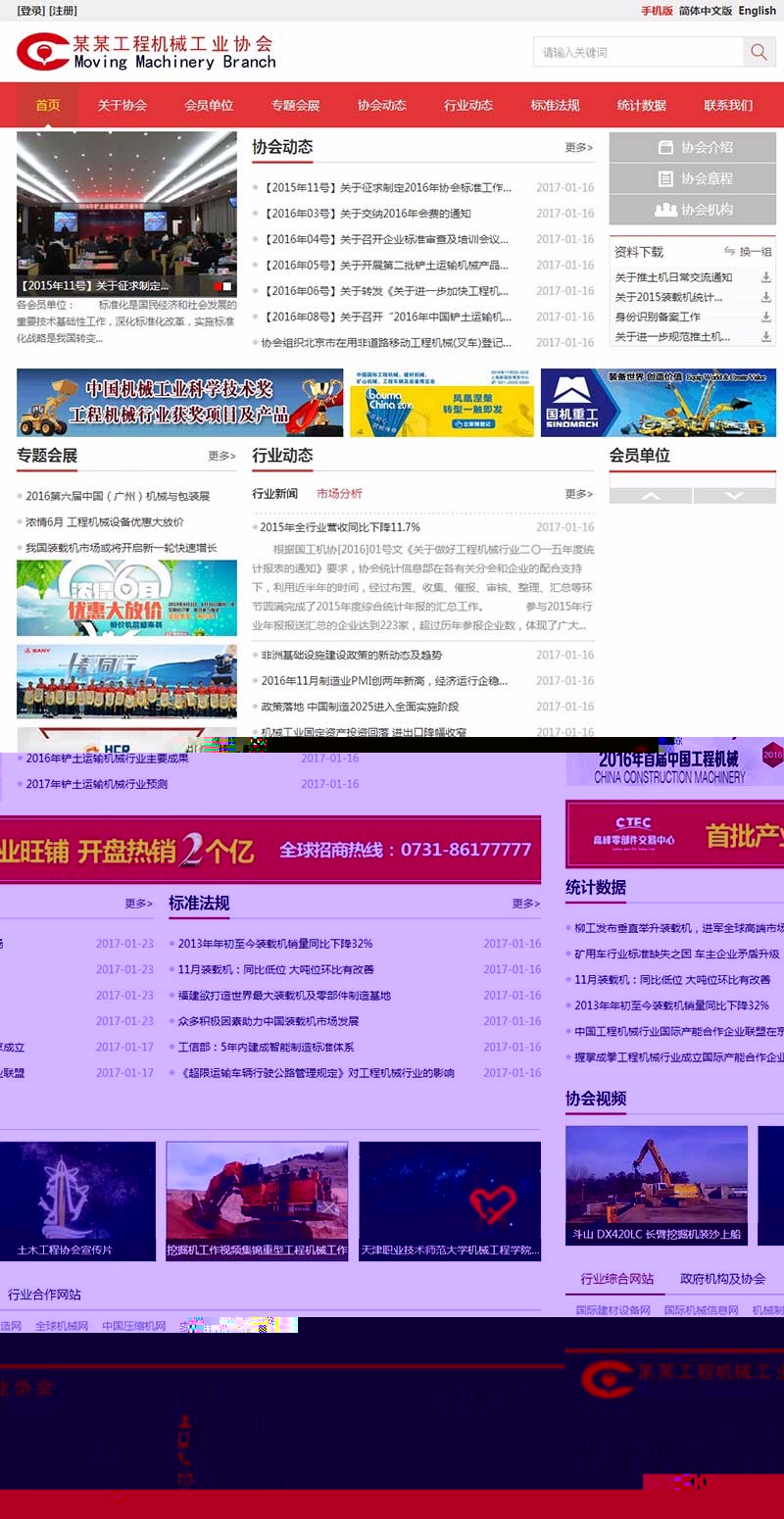Download the 关于2015装载机统计 file
The height and width of the screenshot is (1519, 784).
click(x=766, y=300)
